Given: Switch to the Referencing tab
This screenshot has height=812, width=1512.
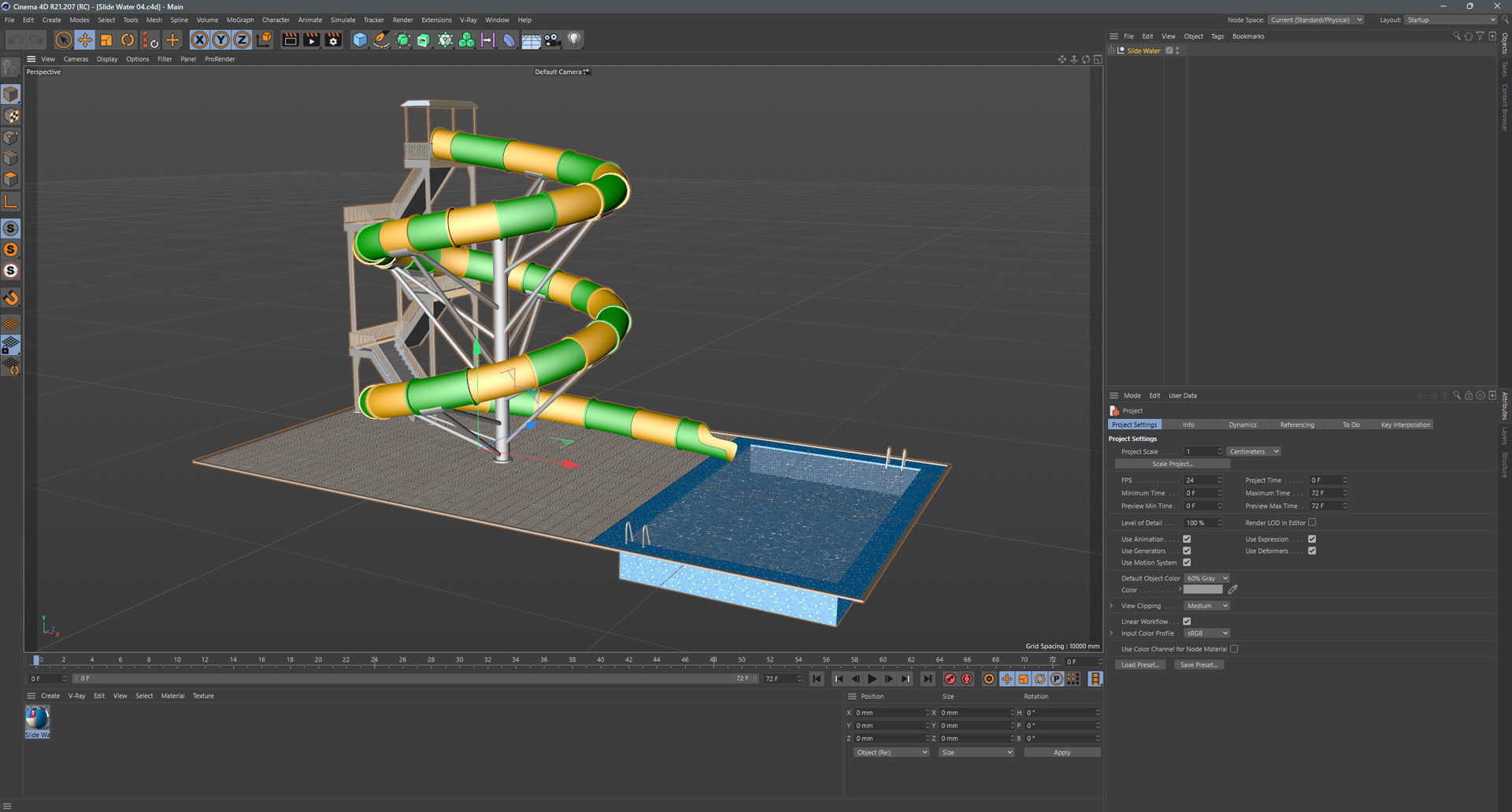Looking at the screenshot, I should pyautogui.click(x=1297, y=425).
